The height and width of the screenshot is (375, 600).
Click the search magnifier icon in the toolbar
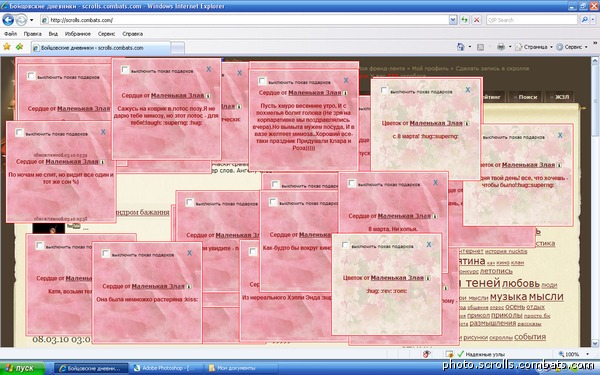[584, 20]
